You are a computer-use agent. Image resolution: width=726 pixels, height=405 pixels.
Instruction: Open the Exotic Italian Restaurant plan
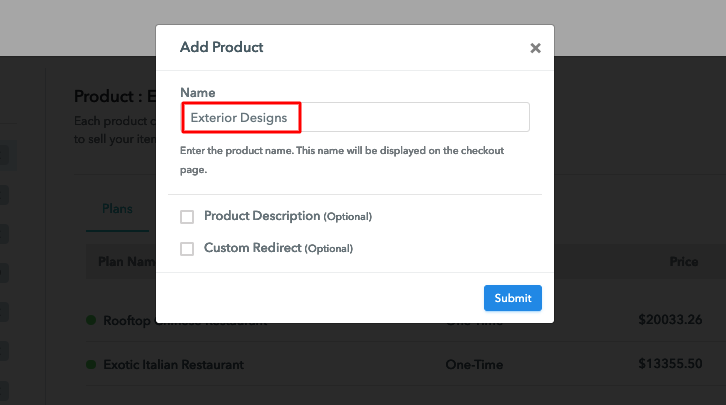(x=173, y=365)
